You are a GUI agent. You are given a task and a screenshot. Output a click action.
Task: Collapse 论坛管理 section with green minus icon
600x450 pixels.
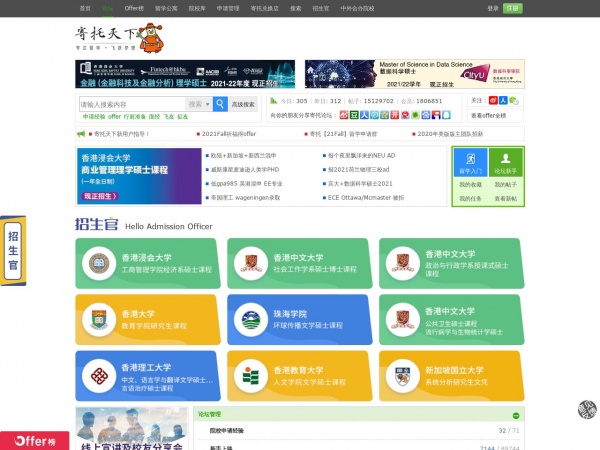[x=515, y=416]
